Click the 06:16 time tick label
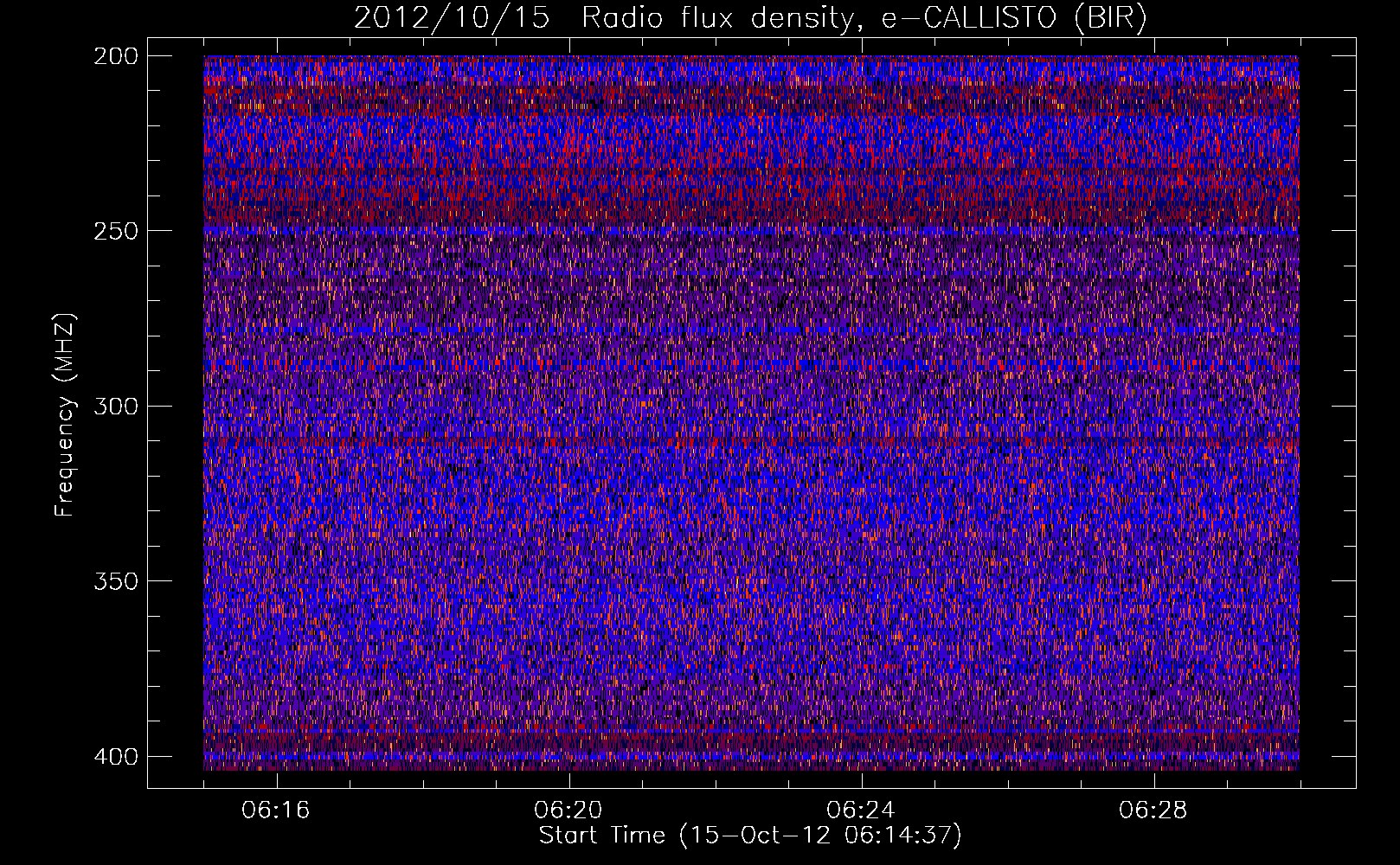Screen dimensions: 1400x865 point(276,811)
